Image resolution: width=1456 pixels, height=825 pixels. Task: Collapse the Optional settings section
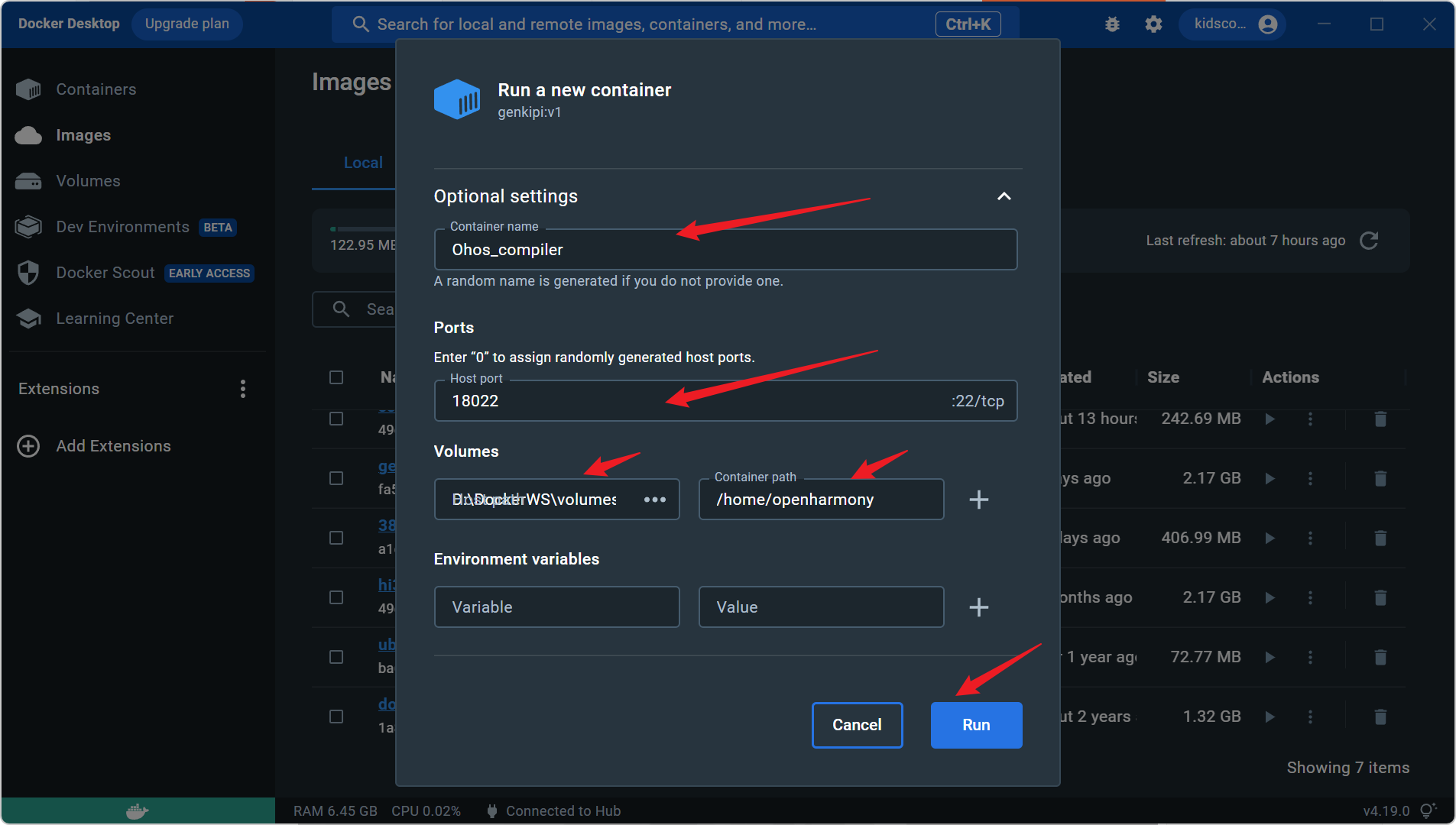coord(1004,196)
